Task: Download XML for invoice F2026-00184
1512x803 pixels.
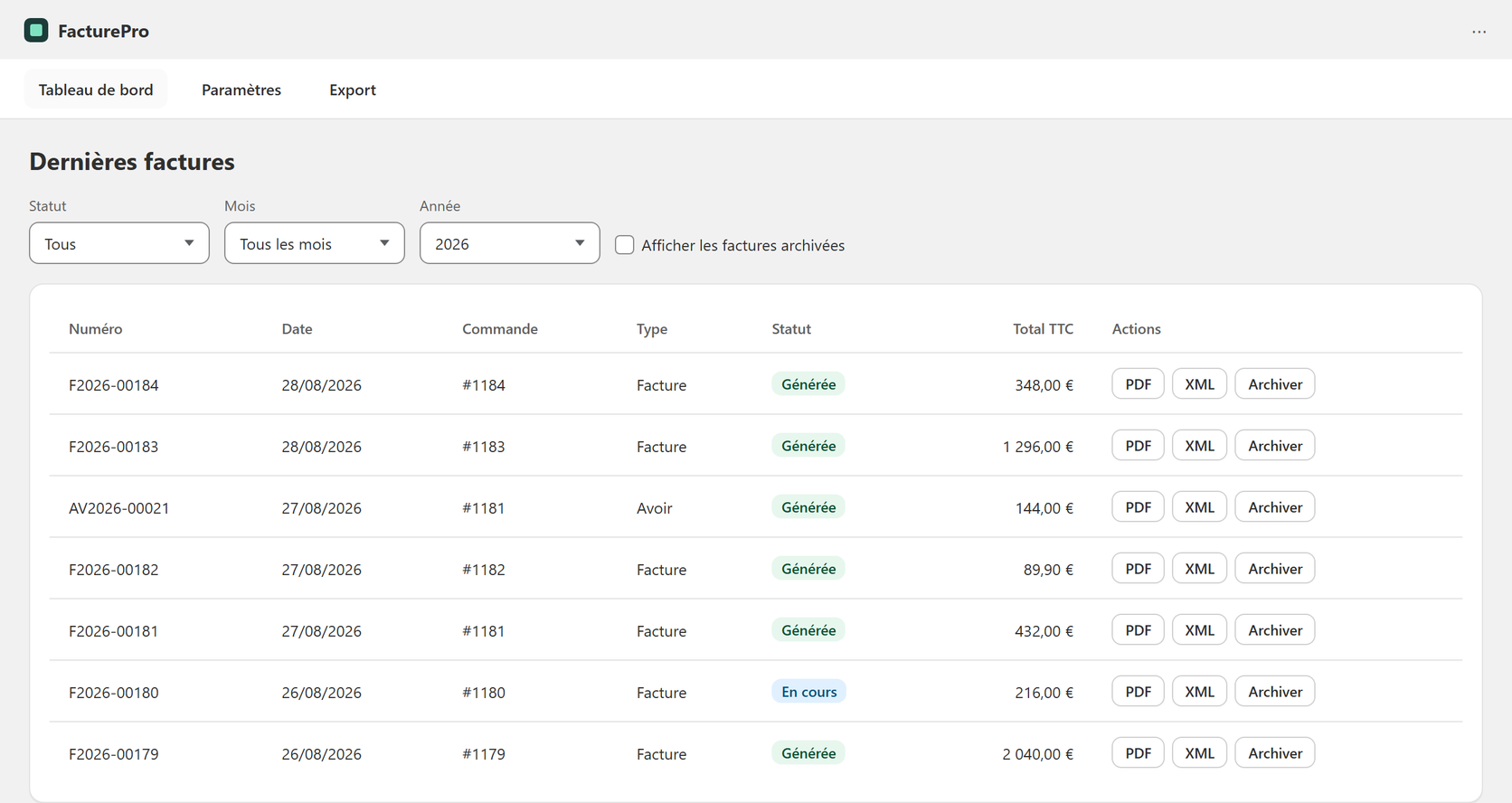Action: (x=1200, y=384)
